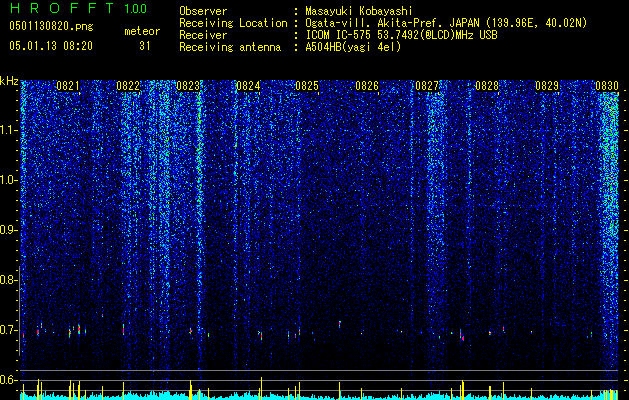The image size is (629, 400).
Task: Click the 0825 time marker
Action: (x=307, y=86)
